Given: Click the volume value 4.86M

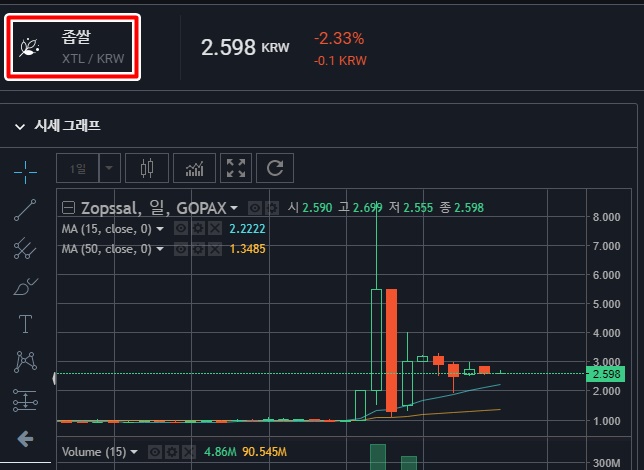Looking at the screenshot, I should [220, 452].
